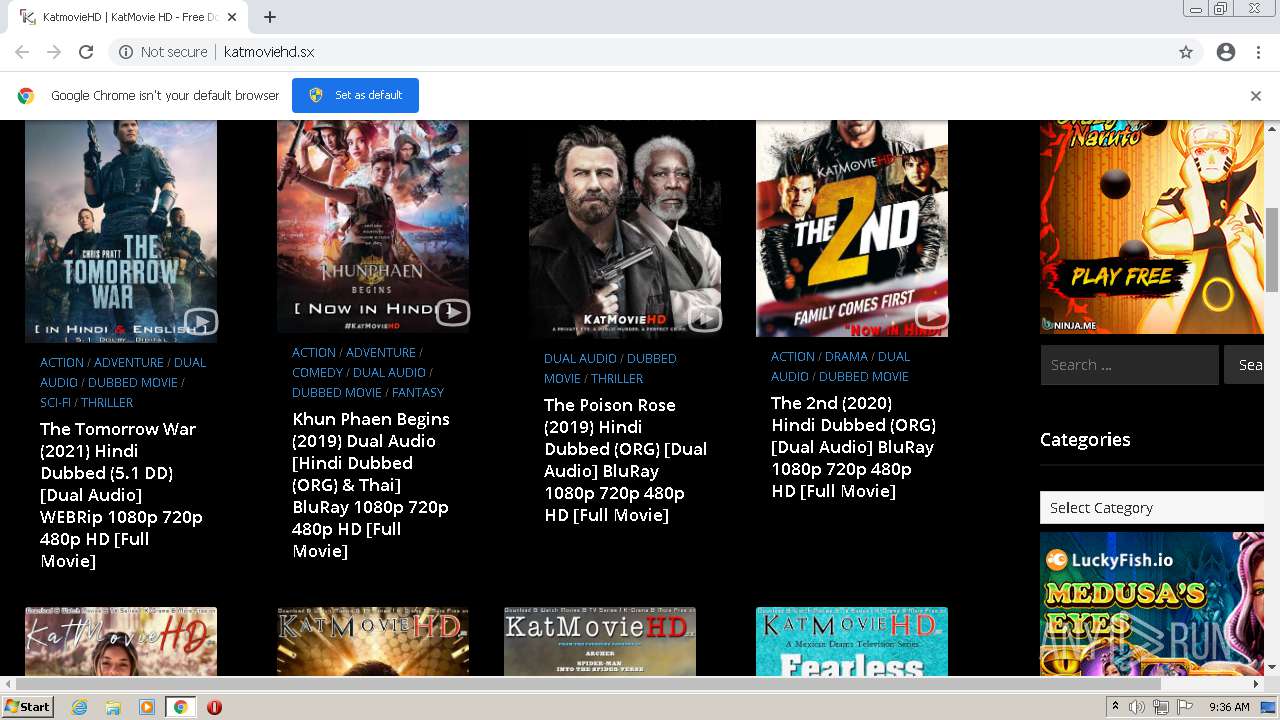Viewport: 1280px width, 720px height.
Task: Close the KatmovieHD browser tab
Action: (232, 17)
